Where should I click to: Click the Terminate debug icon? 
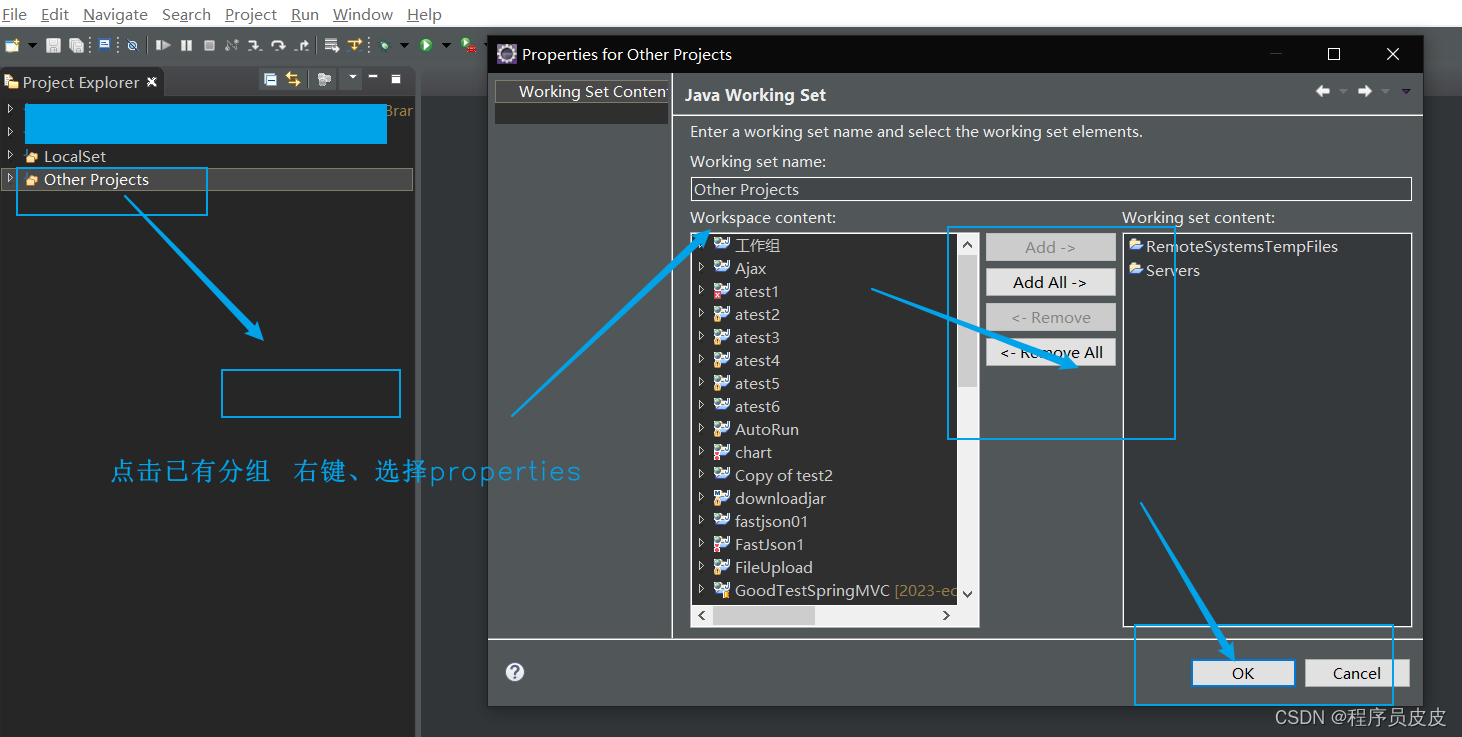click(209, 45)
